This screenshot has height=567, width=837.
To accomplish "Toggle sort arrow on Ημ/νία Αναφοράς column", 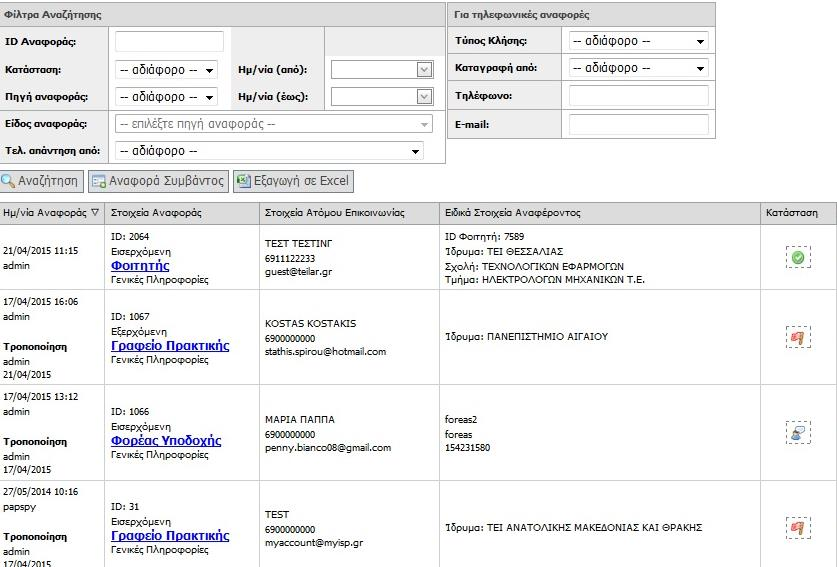I will (95, 212).
